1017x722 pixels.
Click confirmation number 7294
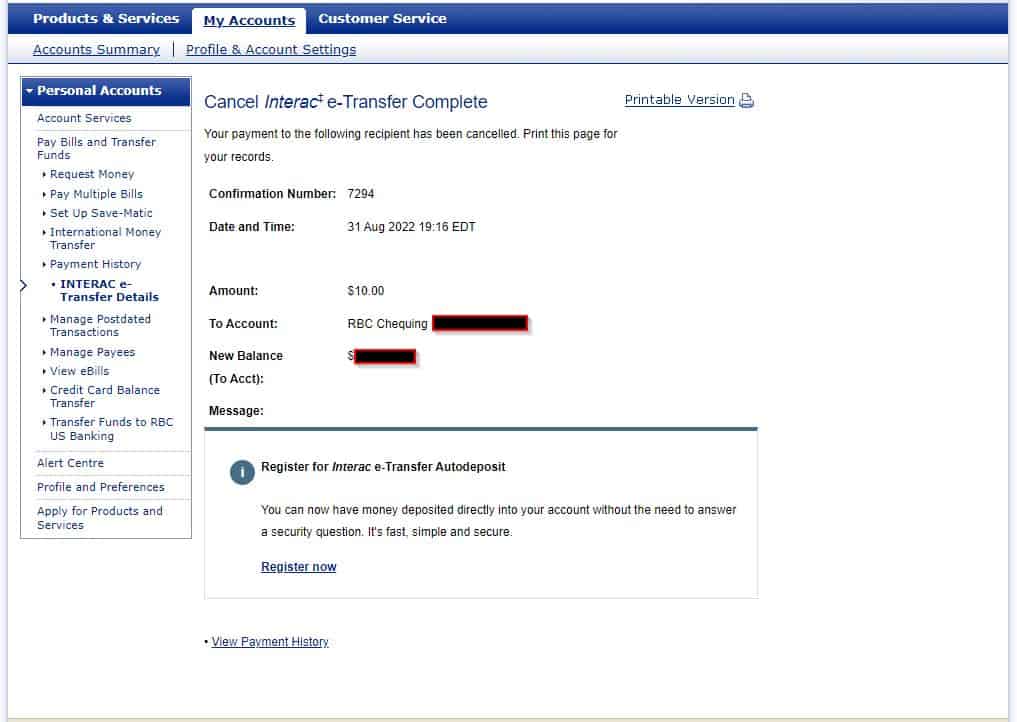tap(361, 194)
